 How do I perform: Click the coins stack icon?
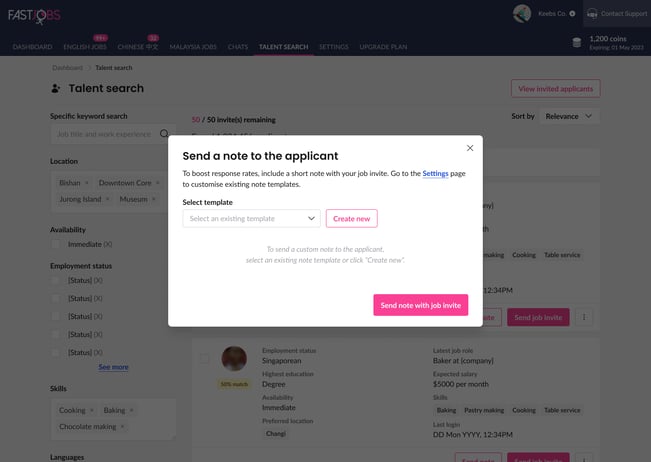(x=577, y=42)
